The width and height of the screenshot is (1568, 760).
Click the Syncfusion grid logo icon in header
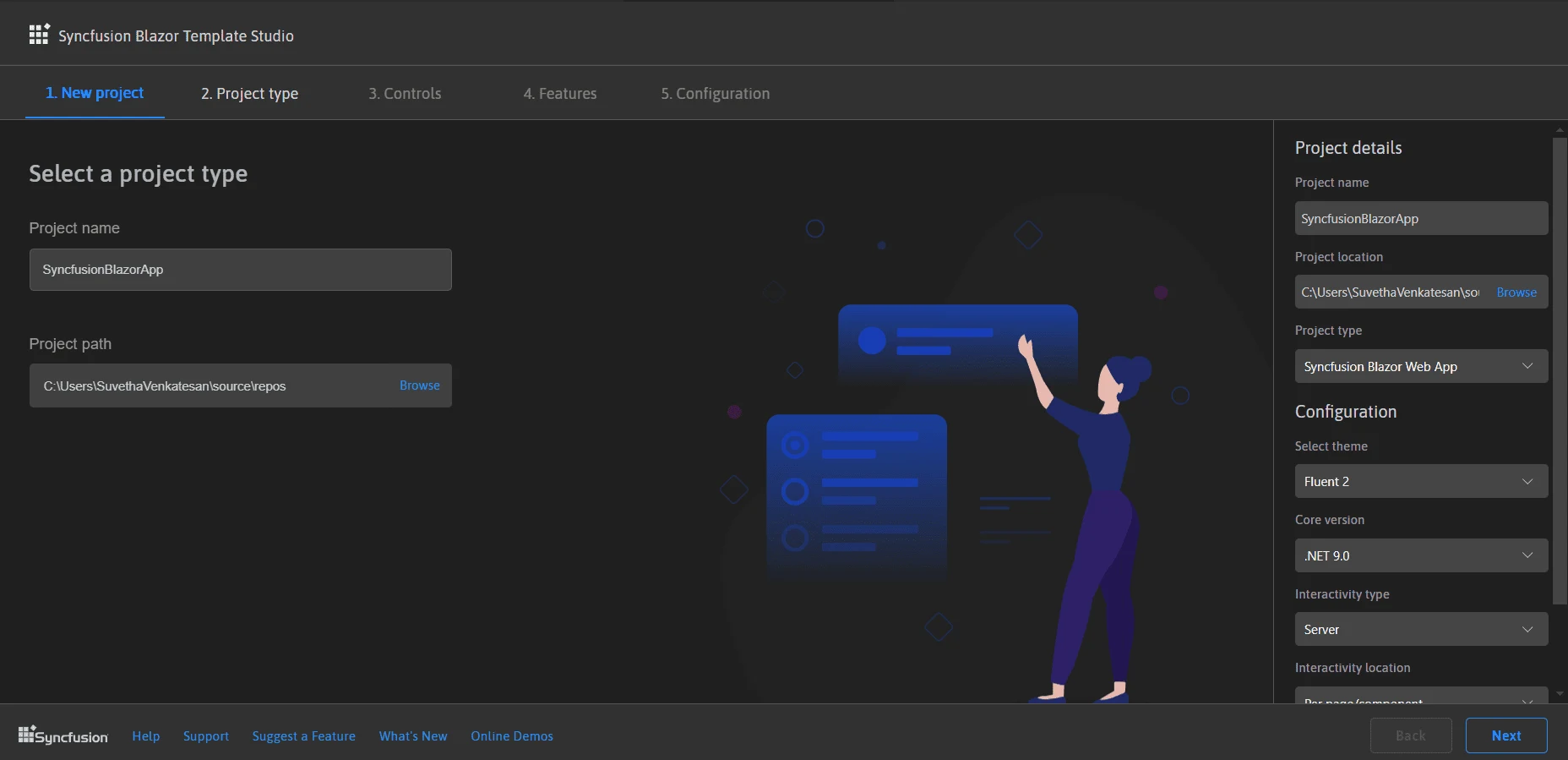(39, 35)
